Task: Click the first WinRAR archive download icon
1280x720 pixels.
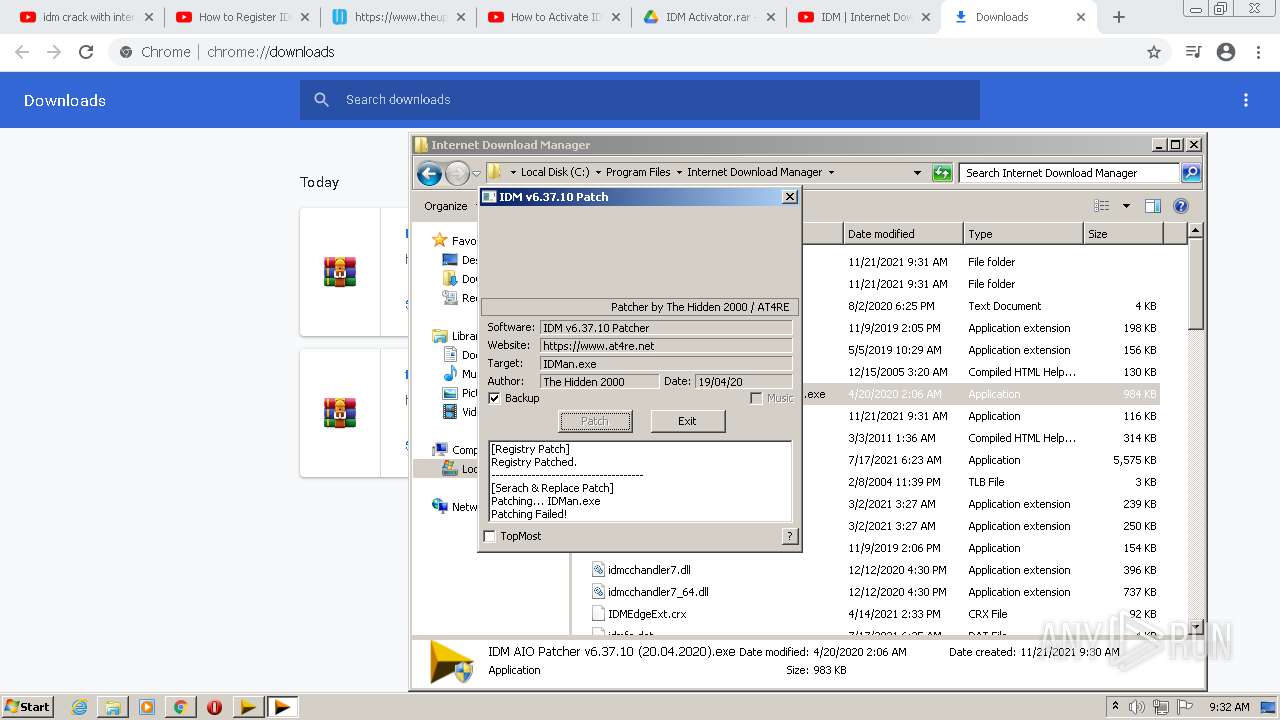Action: tap(340, 271)
